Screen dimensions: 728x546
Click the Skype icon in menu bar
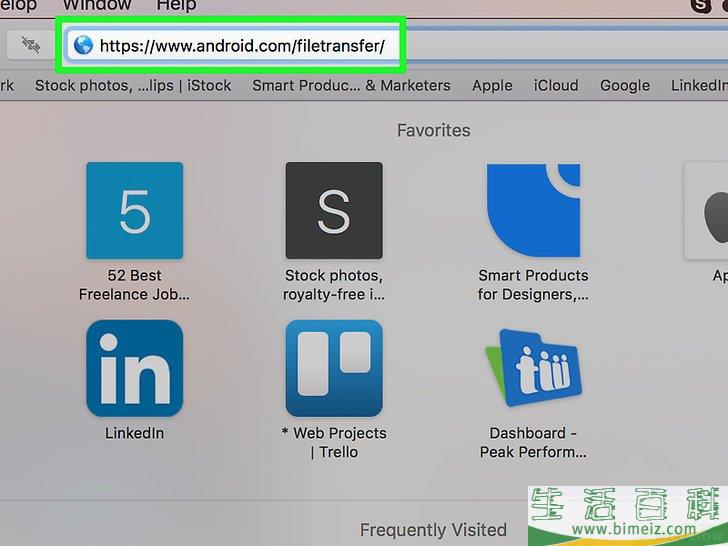[x=701, y=5]
